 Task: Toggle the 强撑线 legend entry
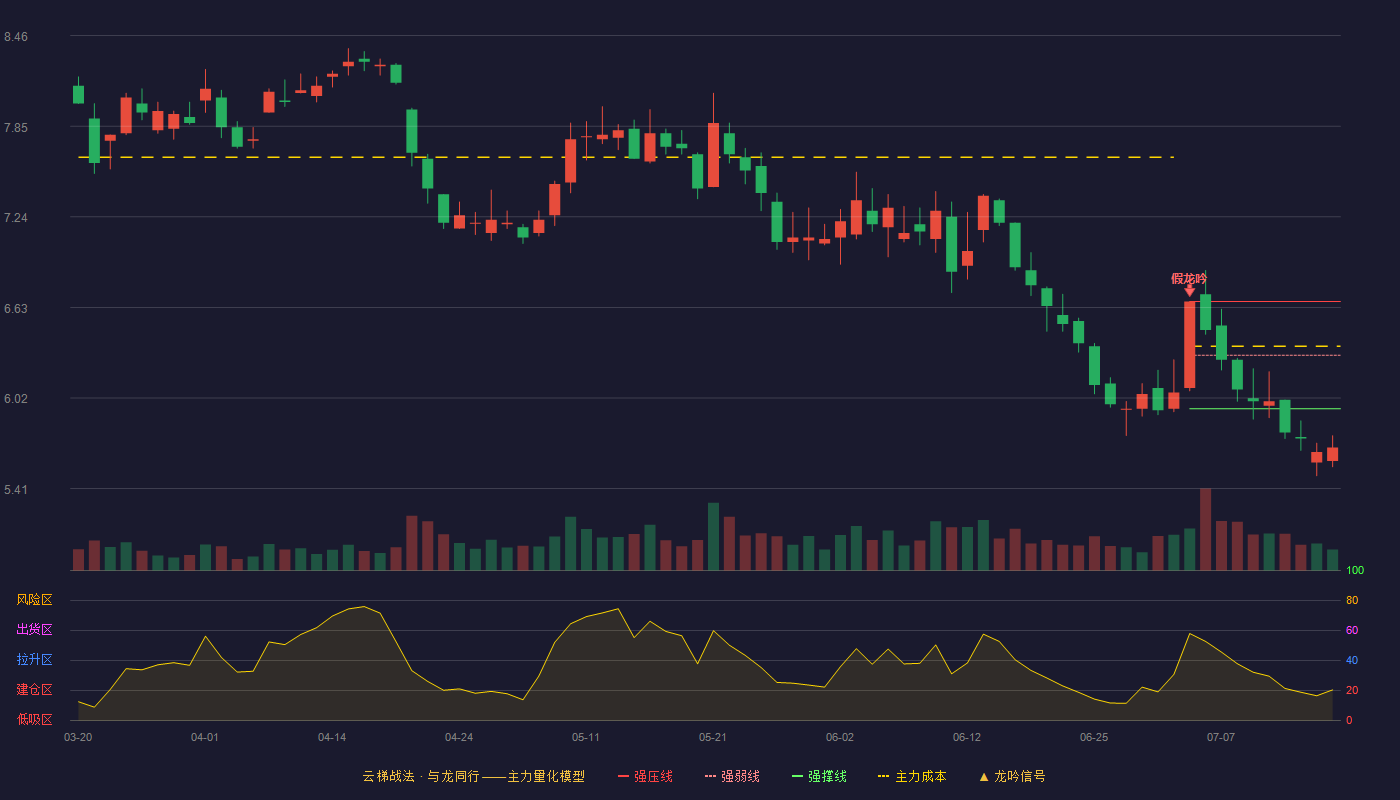(819, 776)
